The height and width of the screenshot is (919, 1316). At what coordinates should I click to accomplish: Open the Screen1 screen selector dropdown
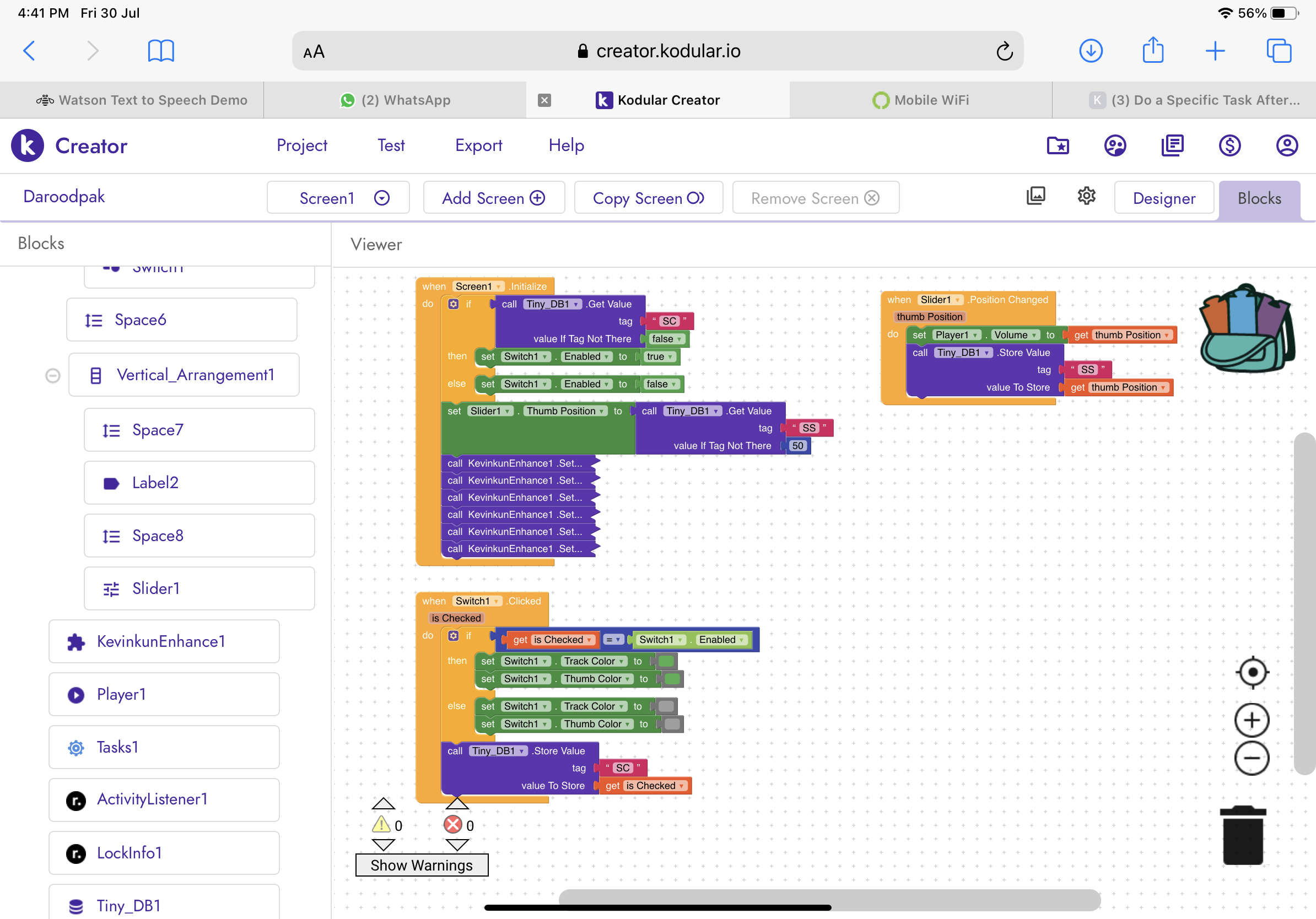338,198
